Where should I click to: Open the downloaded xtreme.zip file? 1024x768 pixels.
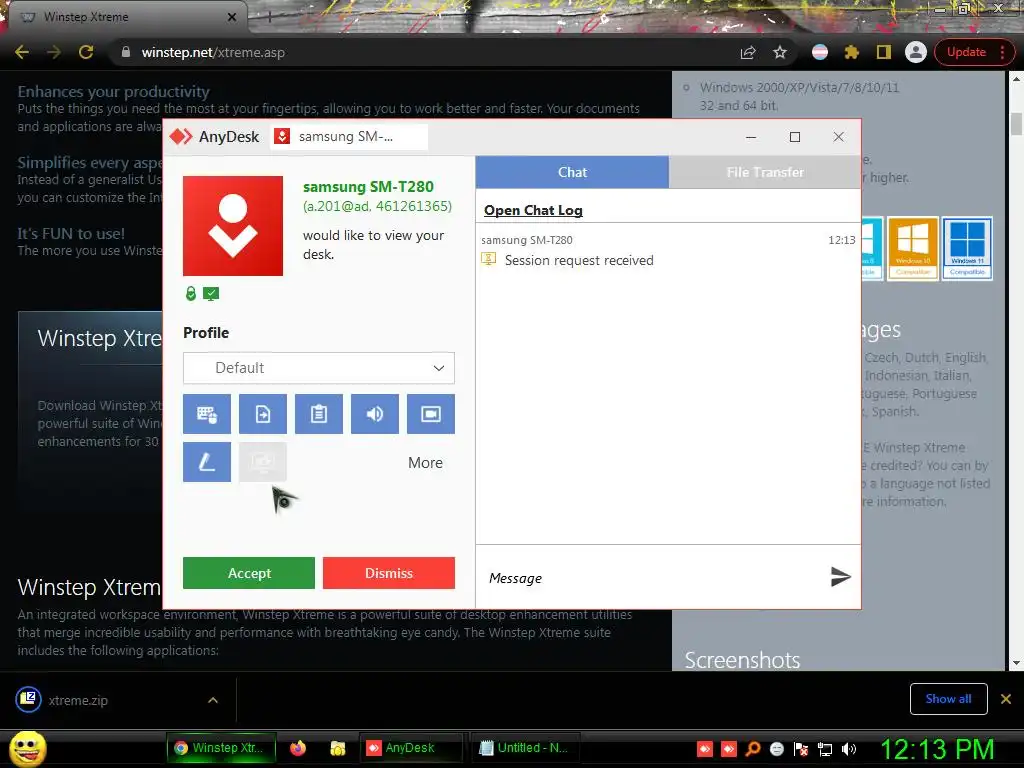78,700
